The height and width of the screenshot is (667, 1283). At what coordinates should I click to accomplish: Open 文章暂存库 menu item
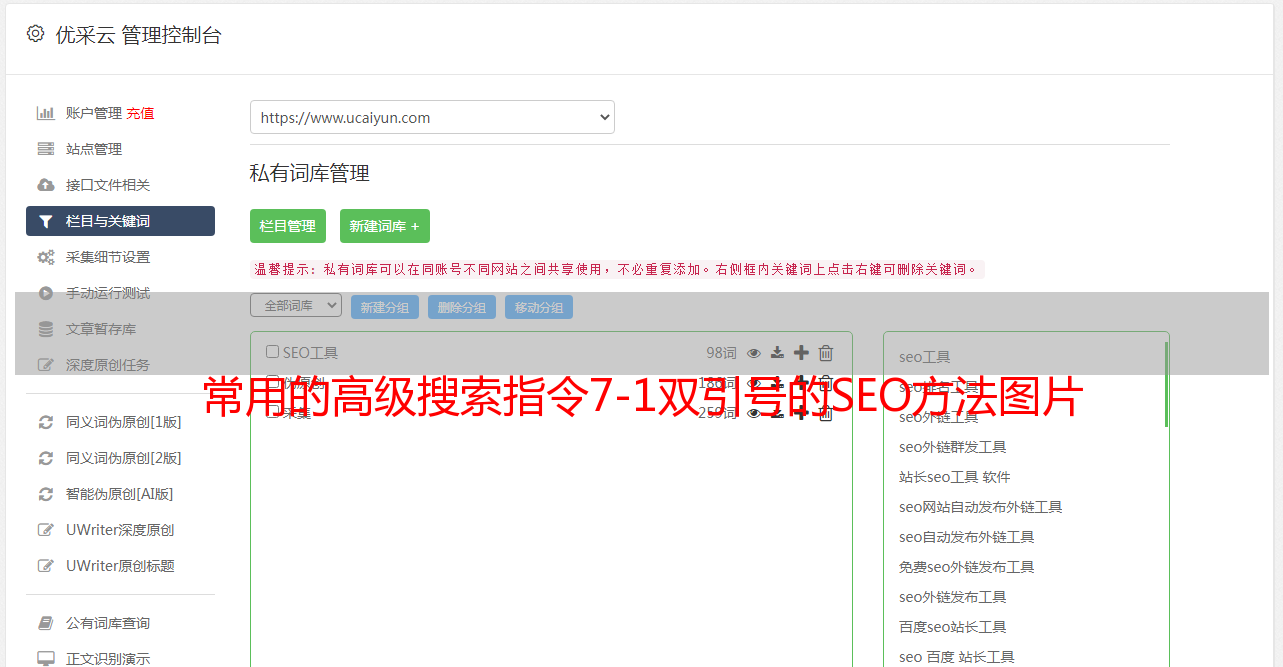tap(101, 329)
